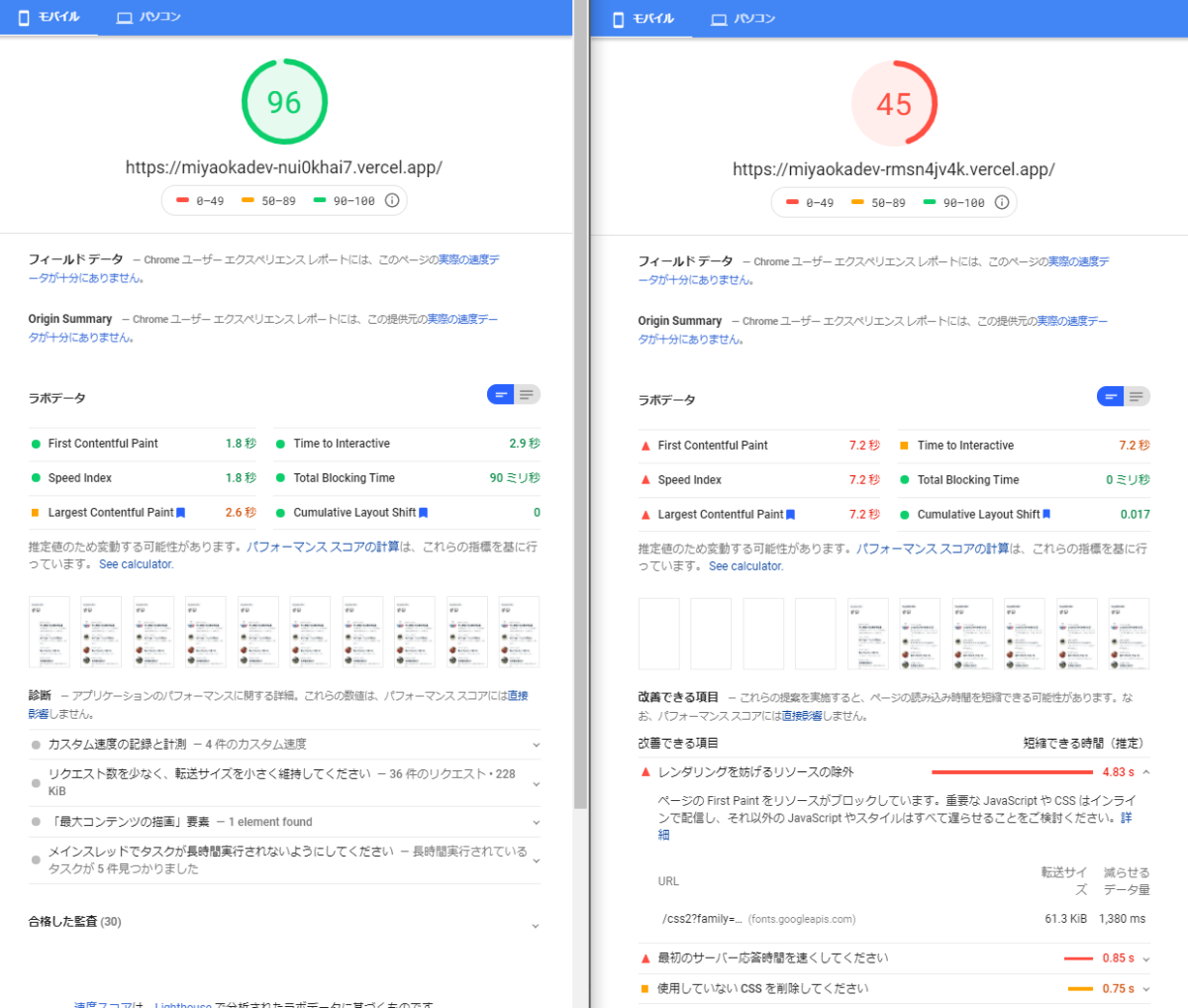Toggle expanded view in left ラボデータ

tap(527, 394)
